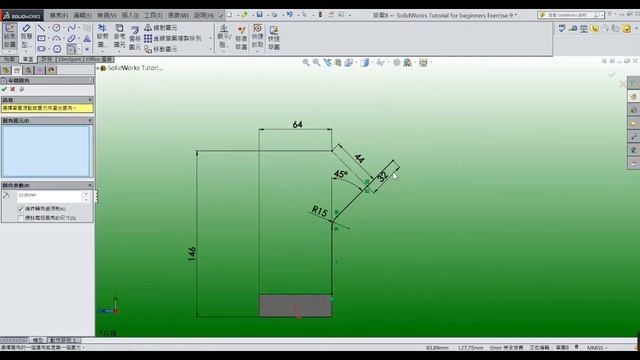Screen dimensions: 640x360
Task: Open the Line tool dropdown arrow
Action: (x=48, y=28)
